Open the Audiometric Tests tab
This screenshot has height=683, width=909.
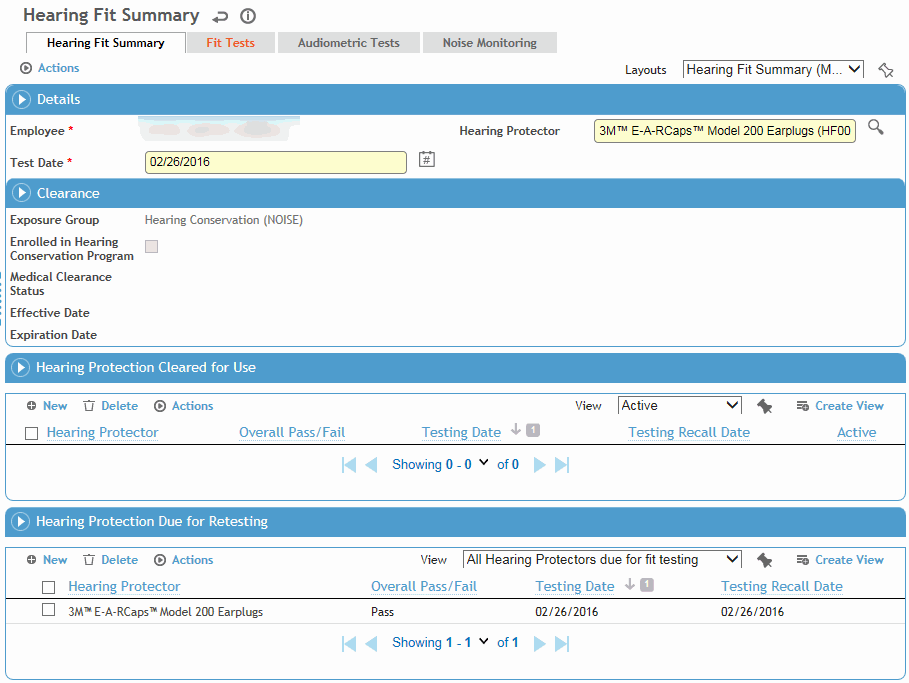pos(348,43)
